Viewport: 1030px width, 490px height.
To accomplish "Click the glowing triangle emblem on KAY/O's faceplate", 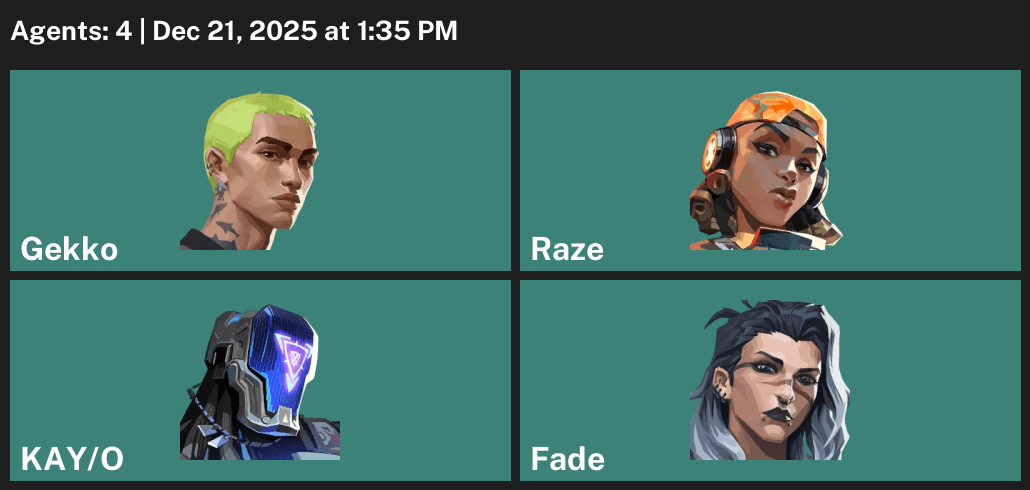I will 288,361.
